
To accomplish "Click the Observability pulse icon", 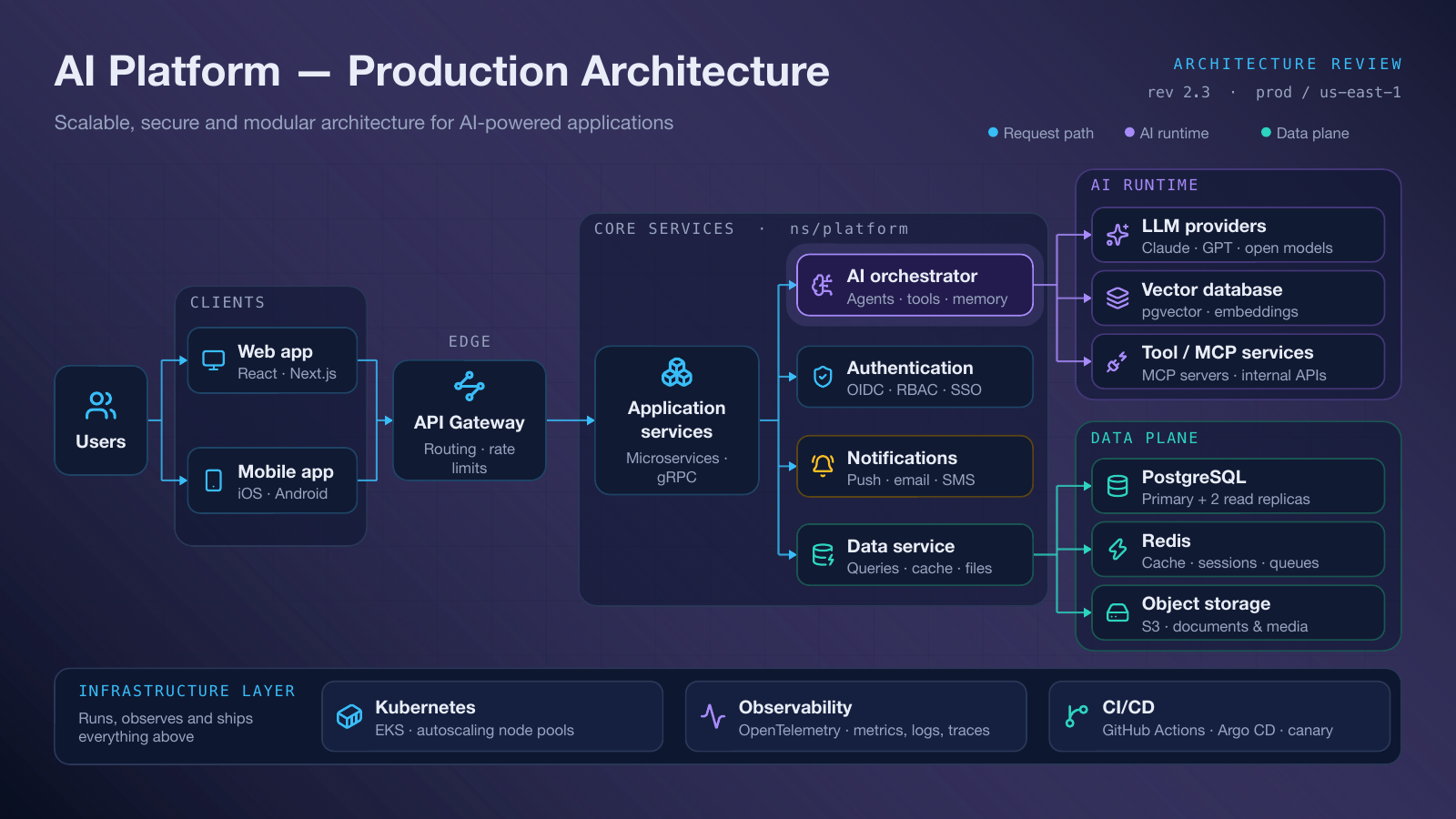I will tap(713, 717).
